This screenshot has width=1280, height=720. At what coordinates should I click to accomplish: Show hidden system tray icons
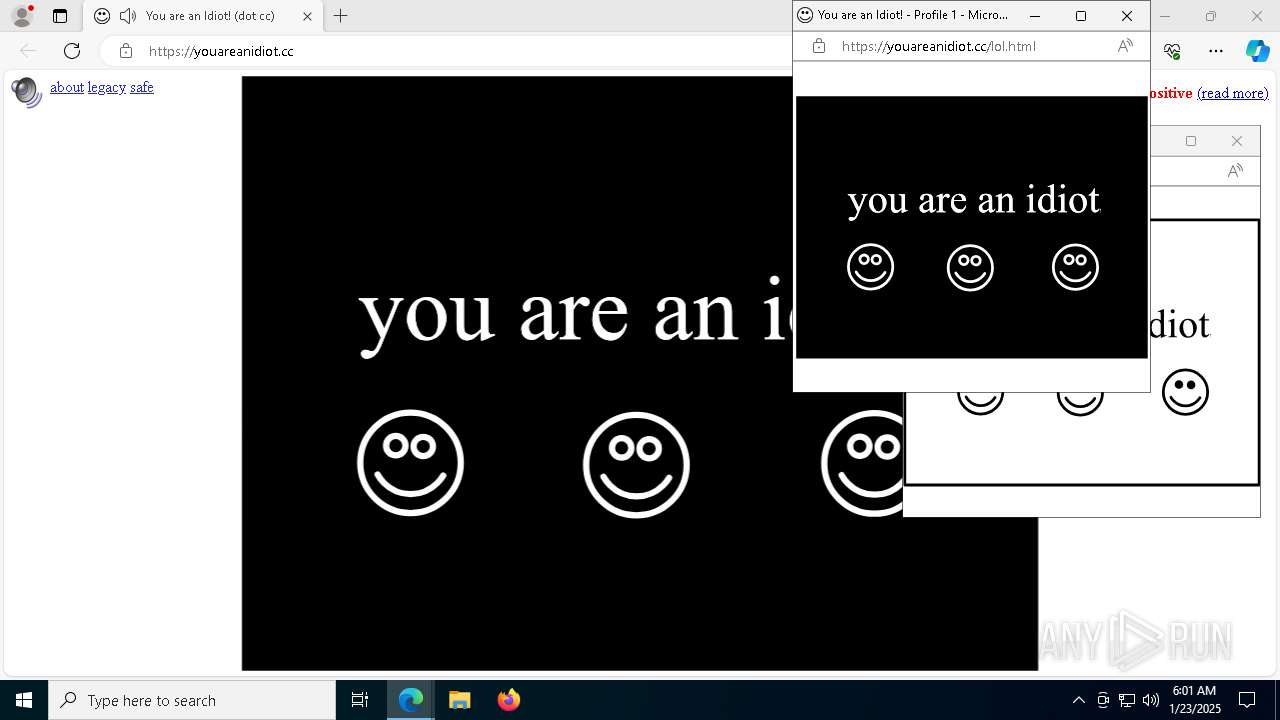[x=1078, y=700]
